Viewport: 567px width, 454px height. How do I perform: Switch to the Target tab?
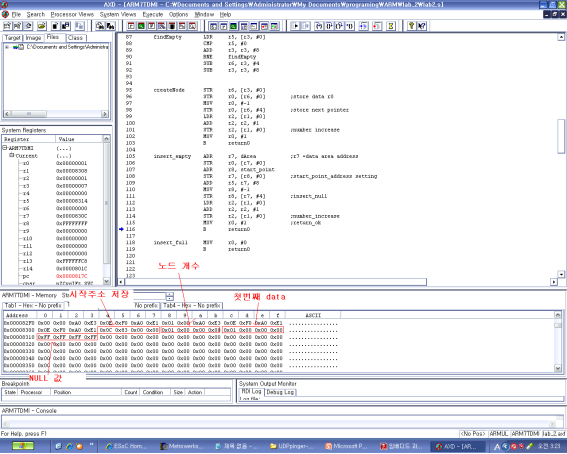coord(13,38)
